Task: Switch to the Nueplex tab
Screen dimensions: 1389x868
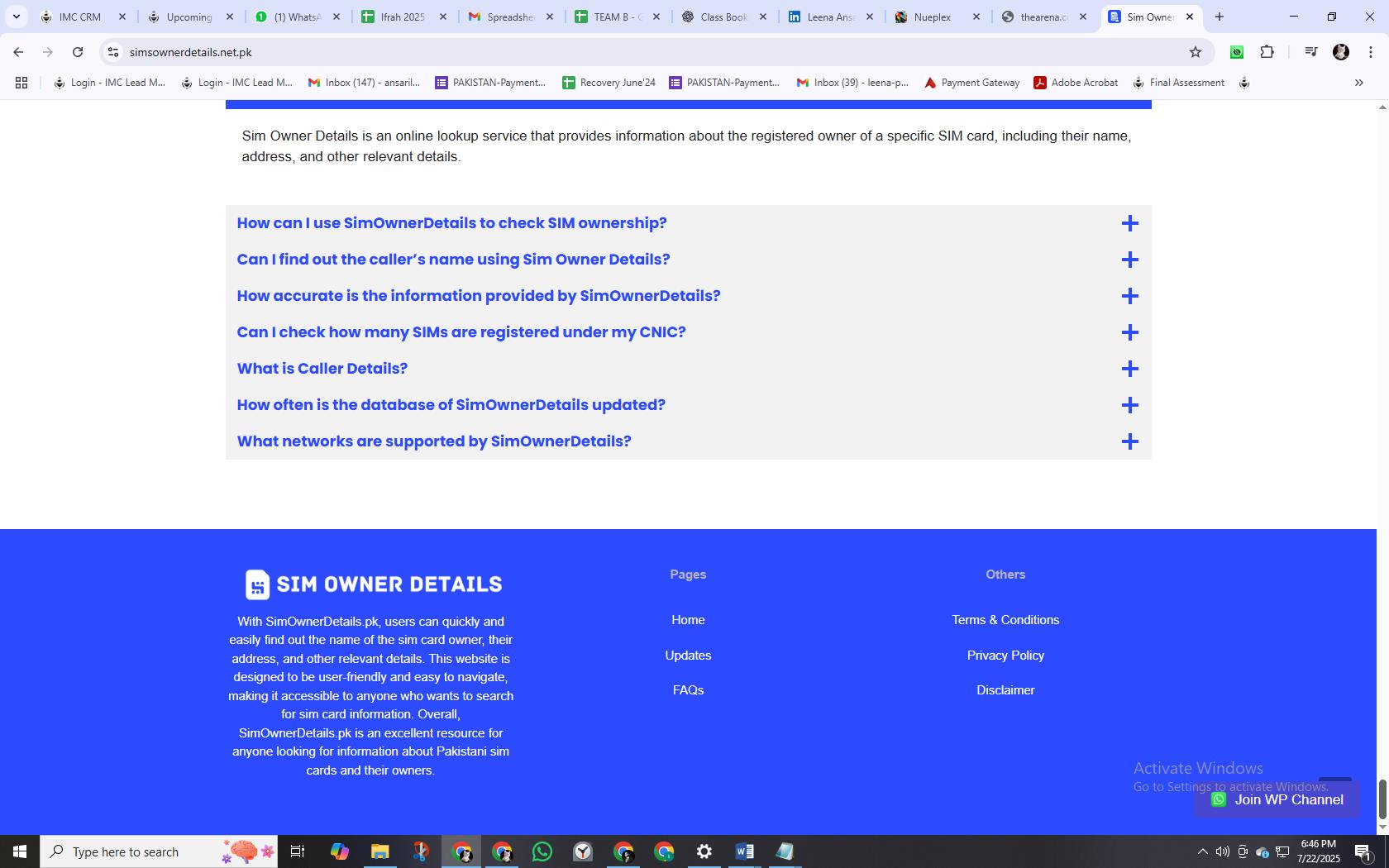Action: point(938,17)
